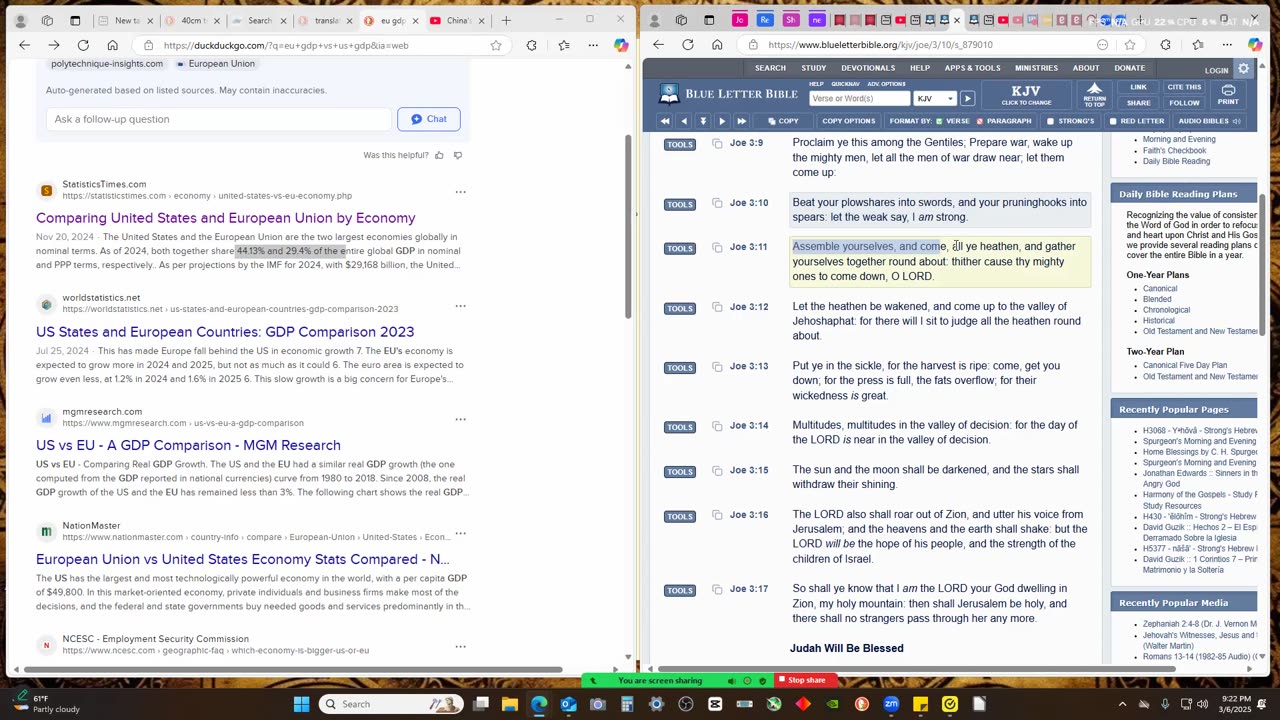This screenshot has width=1280, height=720.
Task: Click the Cite This button
Action: tap(1184, 88)
